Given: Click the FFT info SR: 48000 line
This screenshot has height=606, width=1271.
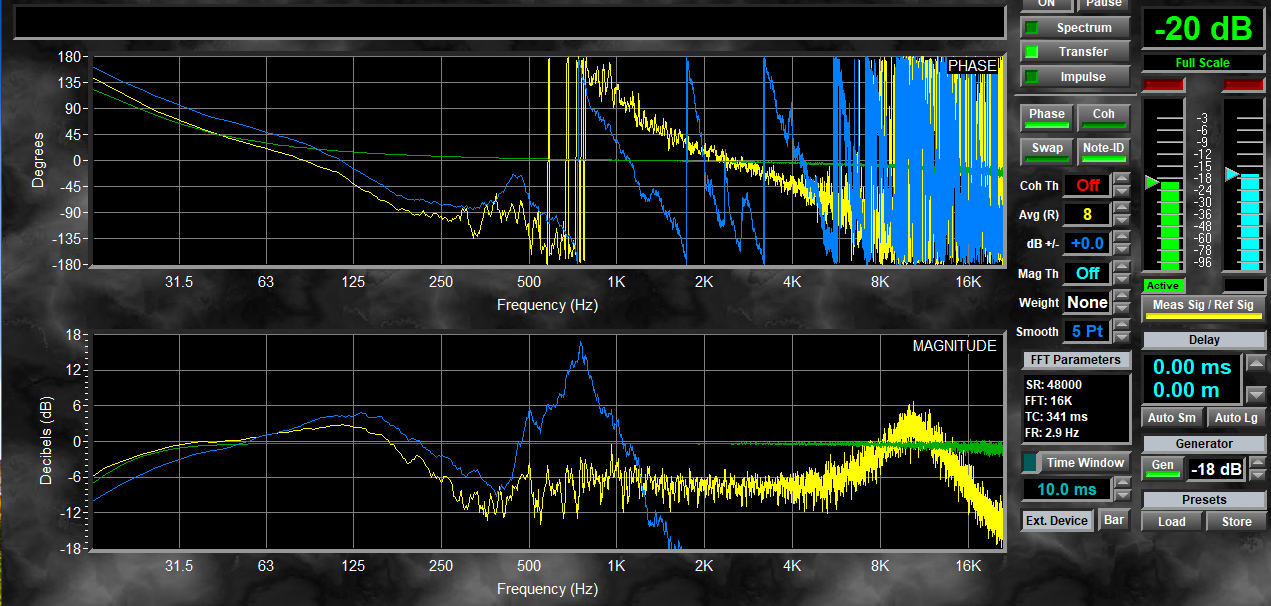Looking at the screenshot, I should 1054,385.
